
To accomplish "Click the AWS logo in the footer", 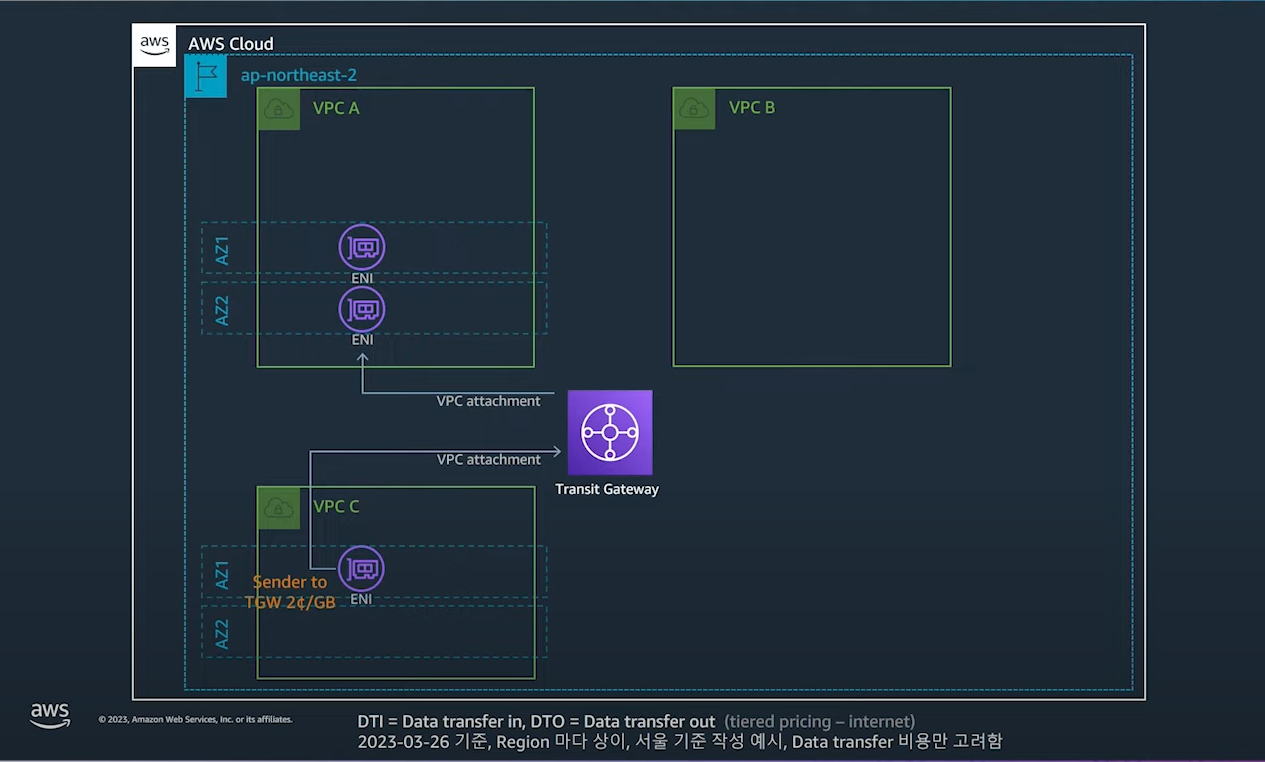I will [50, 715].
